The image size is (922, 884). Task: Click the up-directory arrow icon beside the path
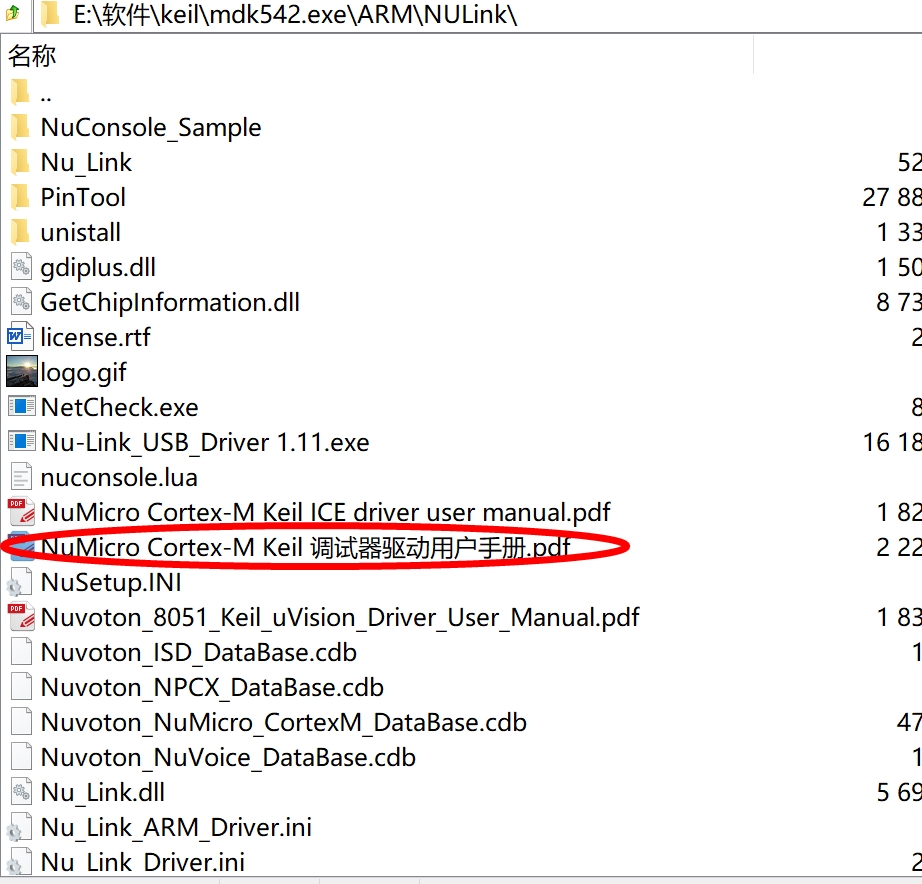pyautogui.click(x=12, y=13)
